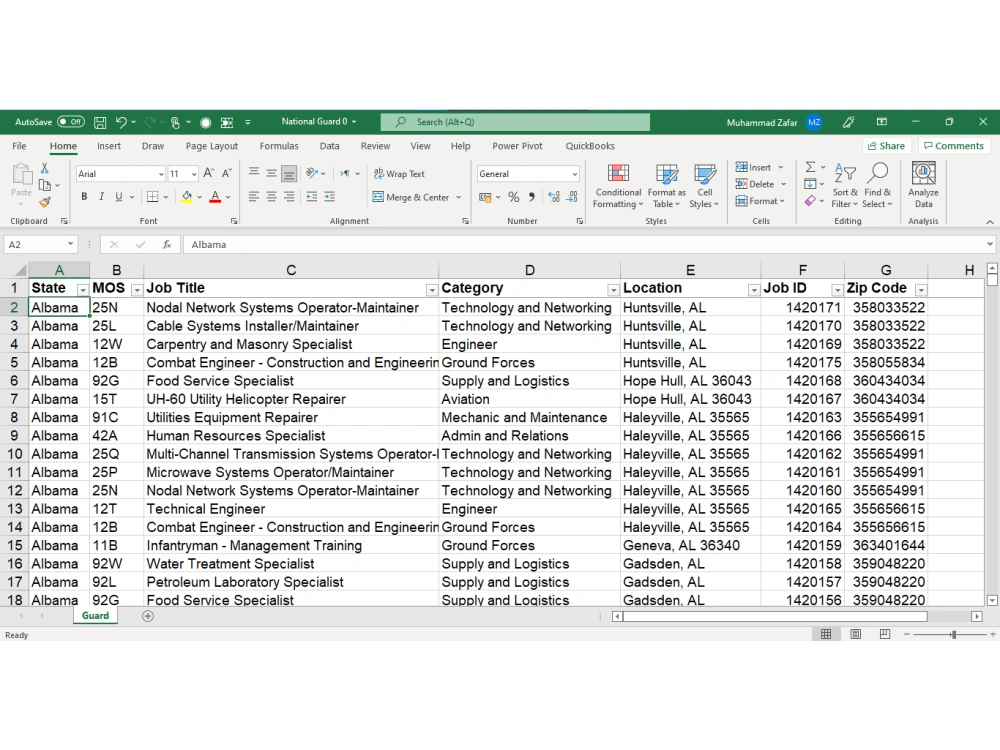The width and height of the screenshot is (1000, 750).
Task: Open Format as Table gallery
Action: [666, 185]
